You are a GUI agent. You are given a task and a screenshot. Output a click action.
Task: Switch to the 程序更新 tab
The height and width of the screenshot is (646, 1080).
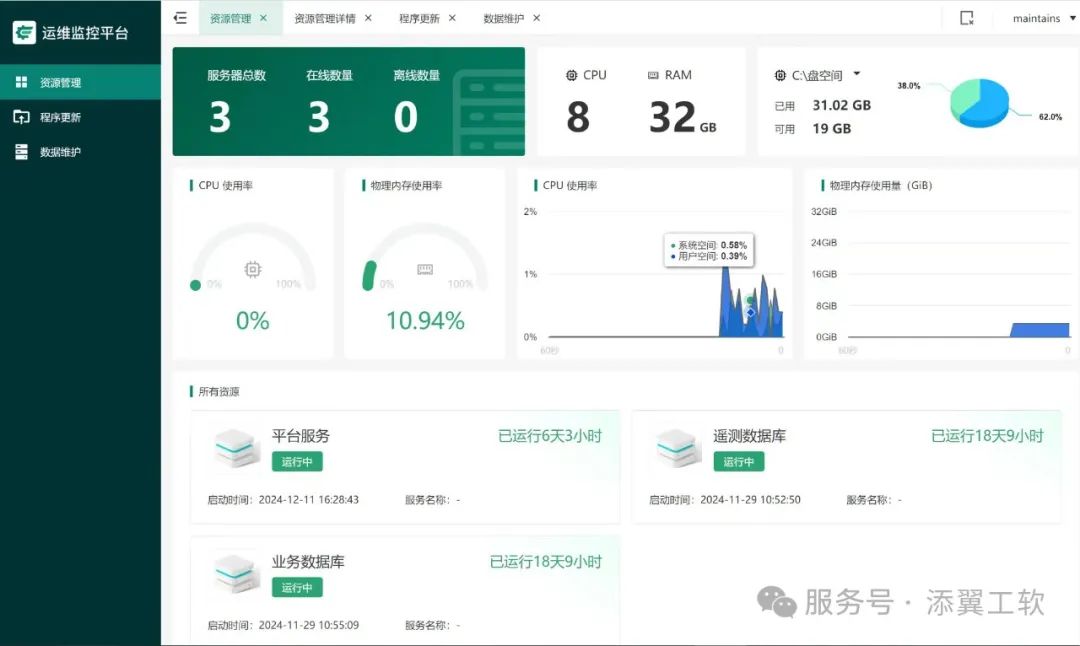tap(418, 18)
